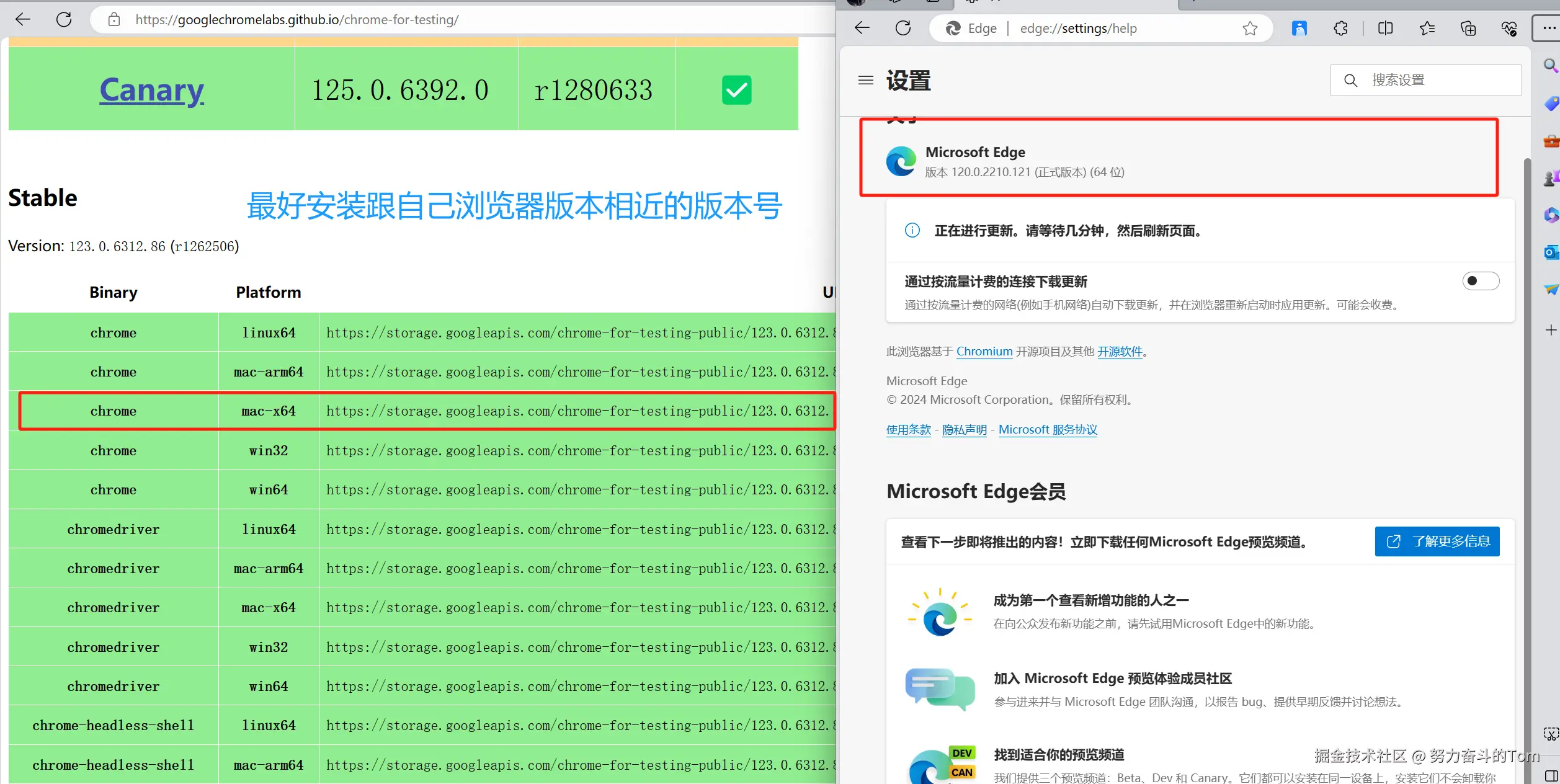Screen dimensions: 1560x784
Task: Click the Microsoft Edge会员 section heading
Action: (976, 491)
